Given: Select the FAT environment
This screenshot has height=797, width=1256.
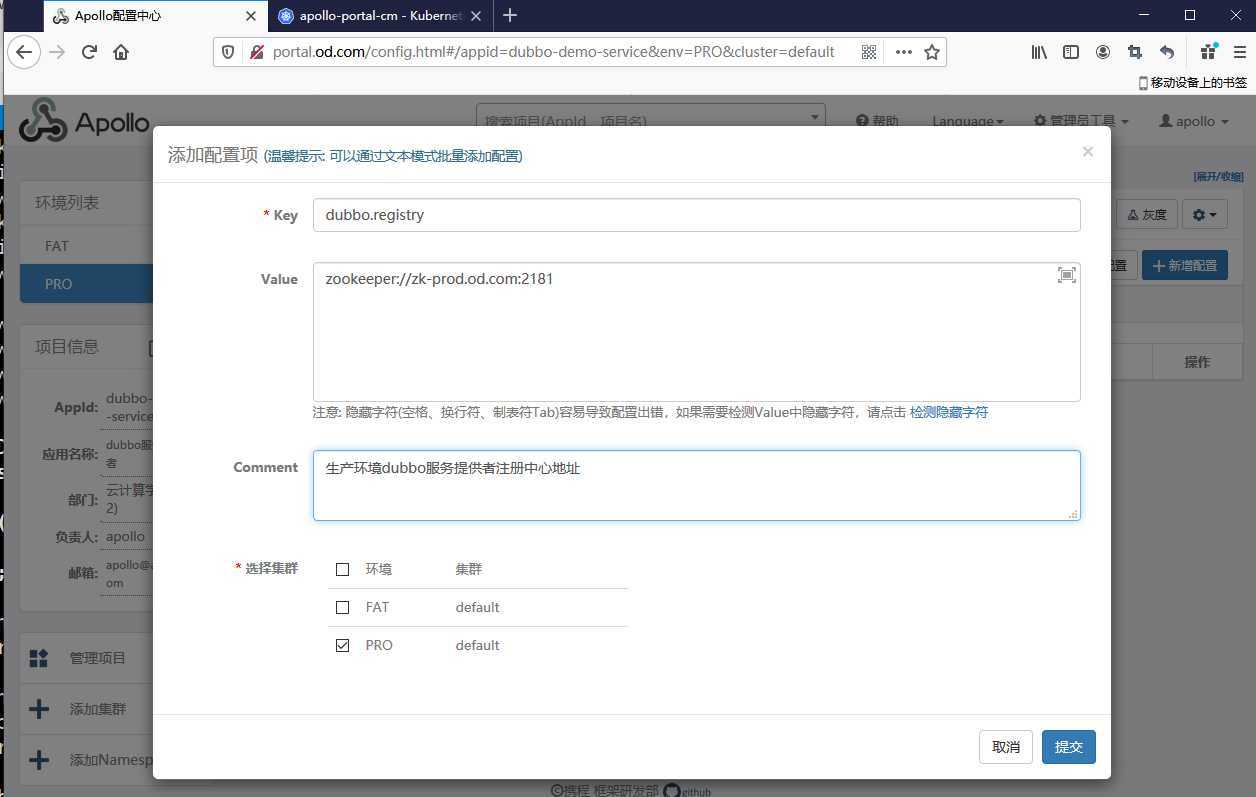Looking at the screenshot, I should [86, 246].
